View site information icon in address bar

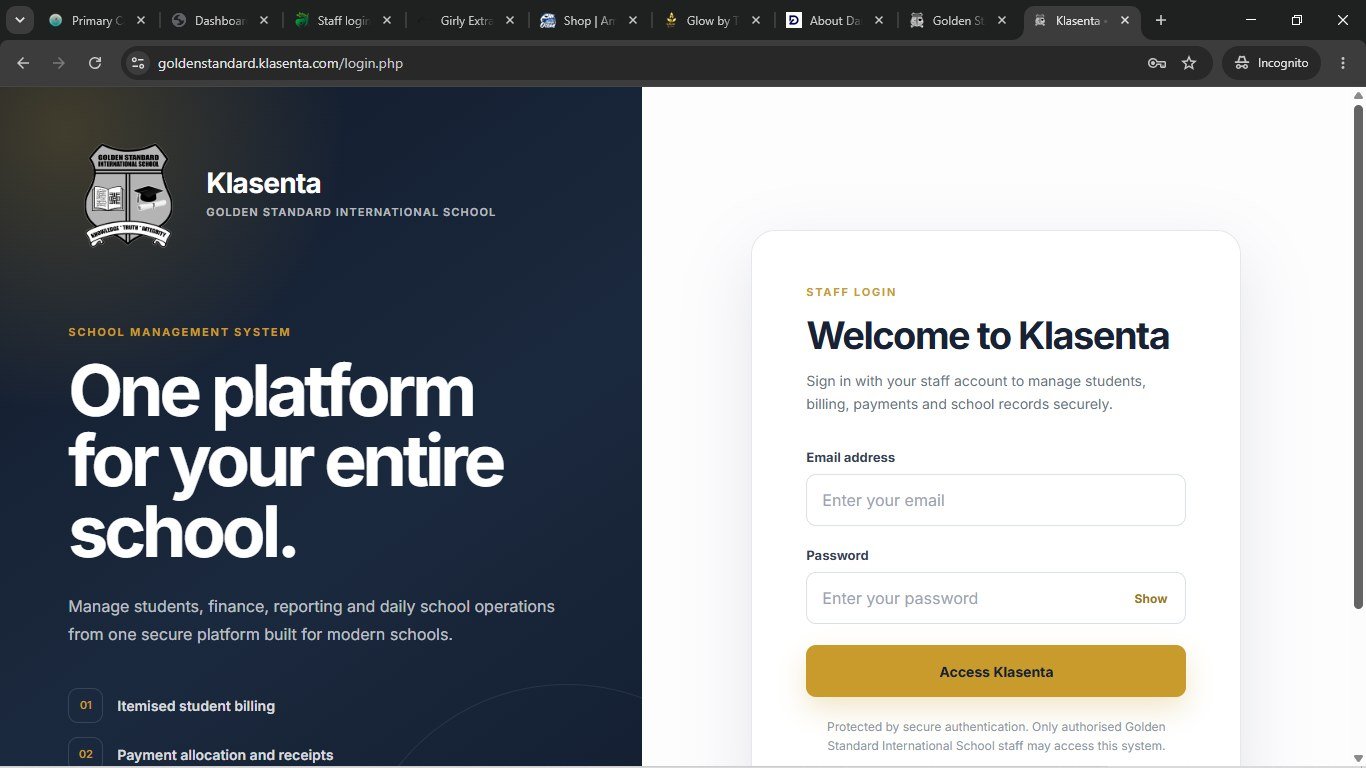coord(138,63)
